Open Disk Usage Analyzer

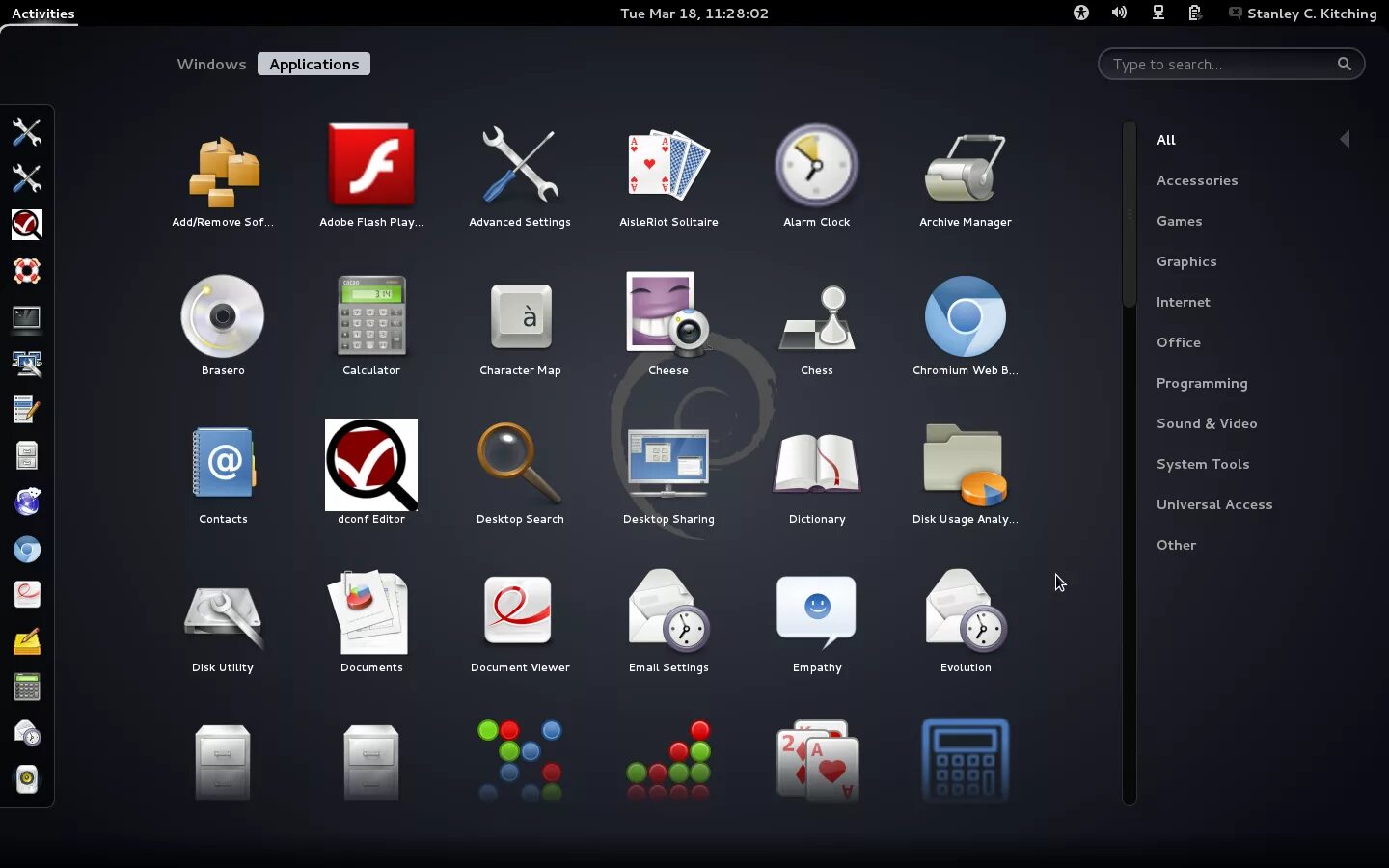(x=966, y=476)
